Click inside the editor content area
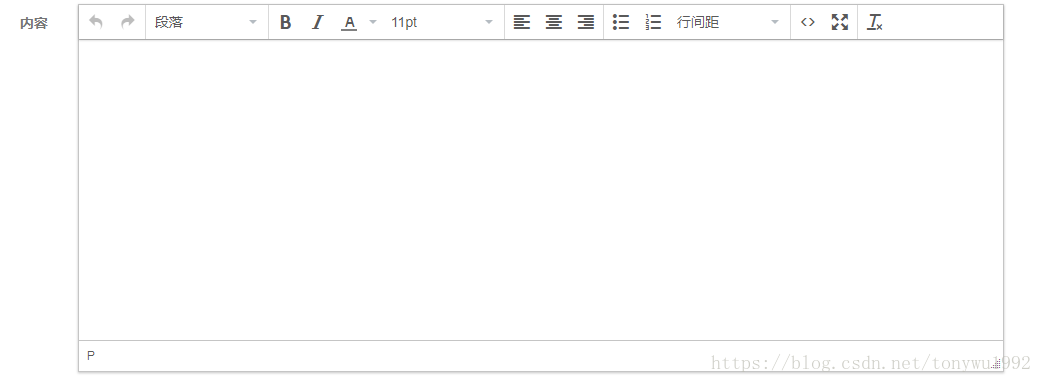This screenshot has width=1042, height=383. tap(541, 190)
